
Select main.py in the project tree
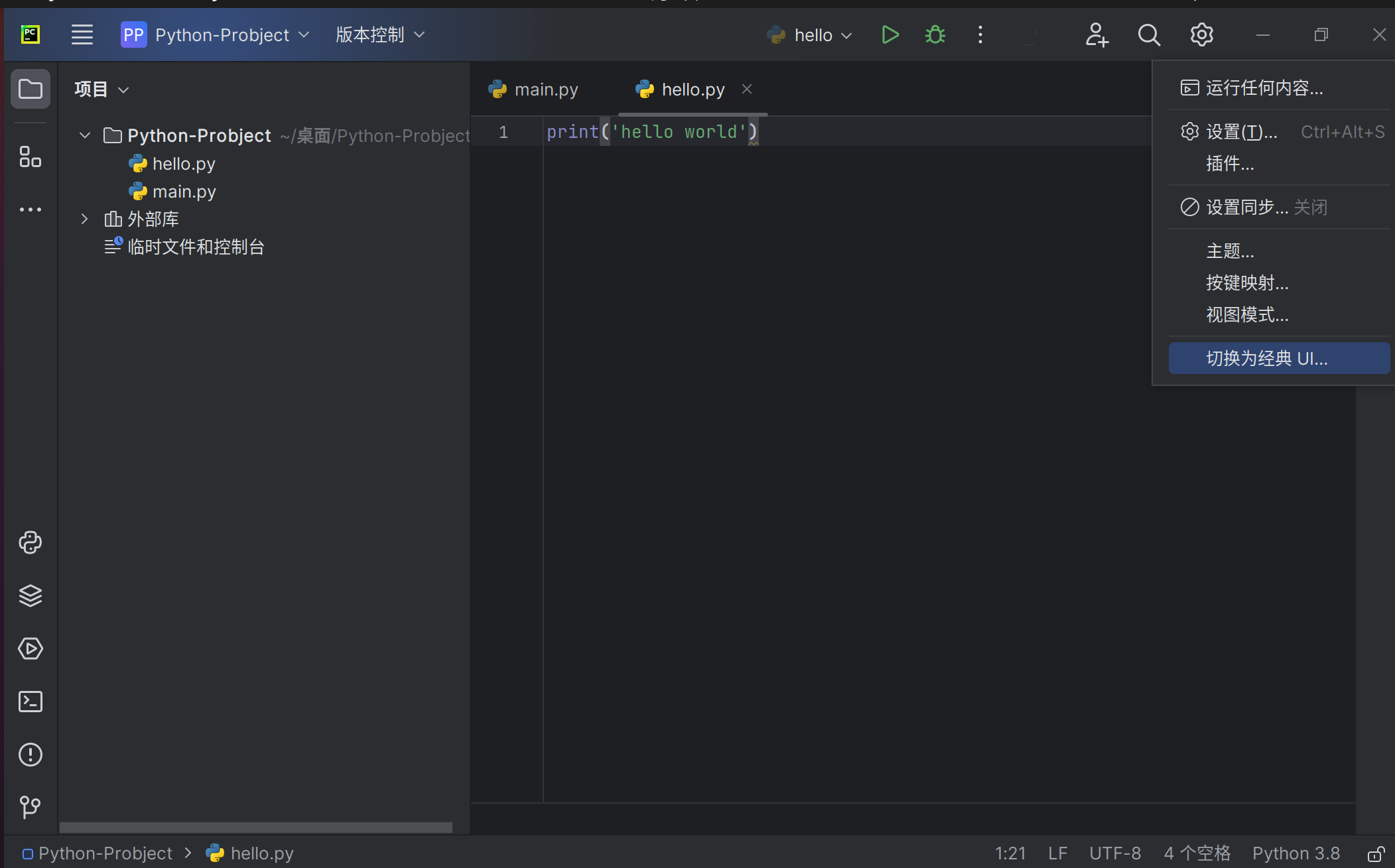(x=172, y=192)
